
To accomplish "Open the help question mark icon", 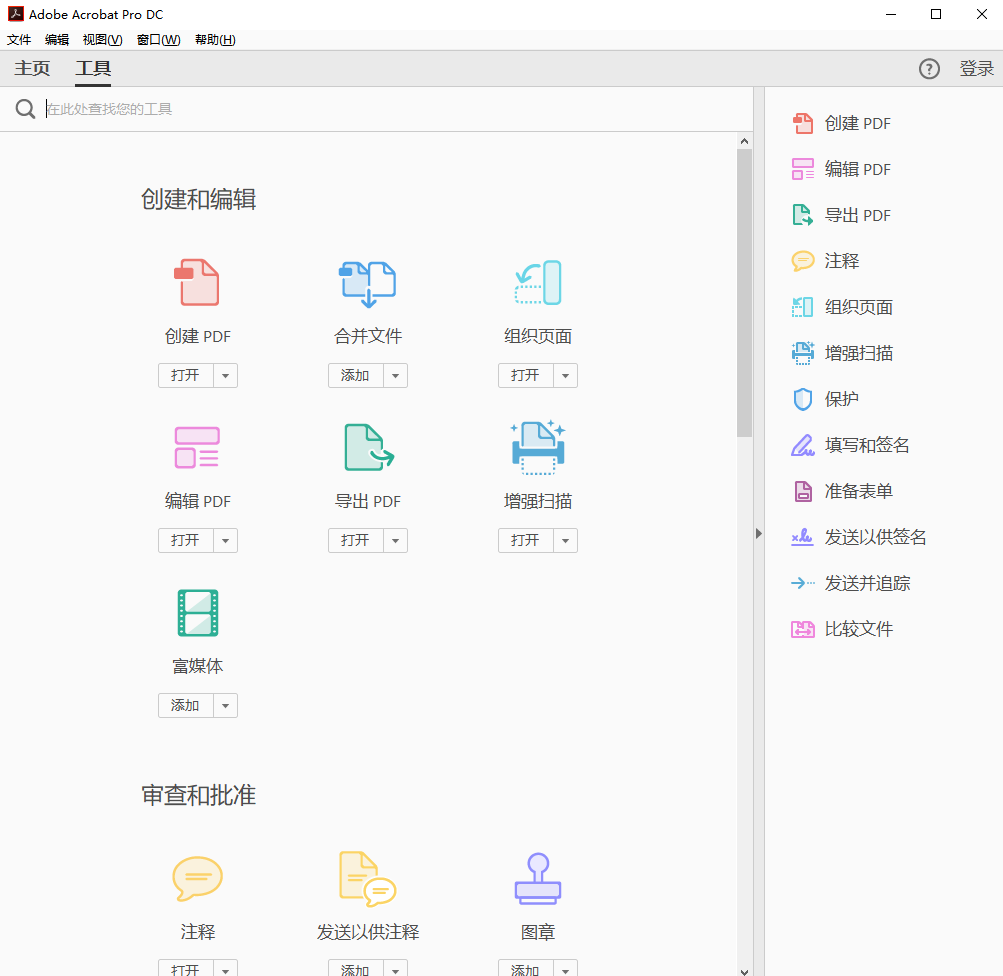I will pyautogui.click(x=929, y=68).
